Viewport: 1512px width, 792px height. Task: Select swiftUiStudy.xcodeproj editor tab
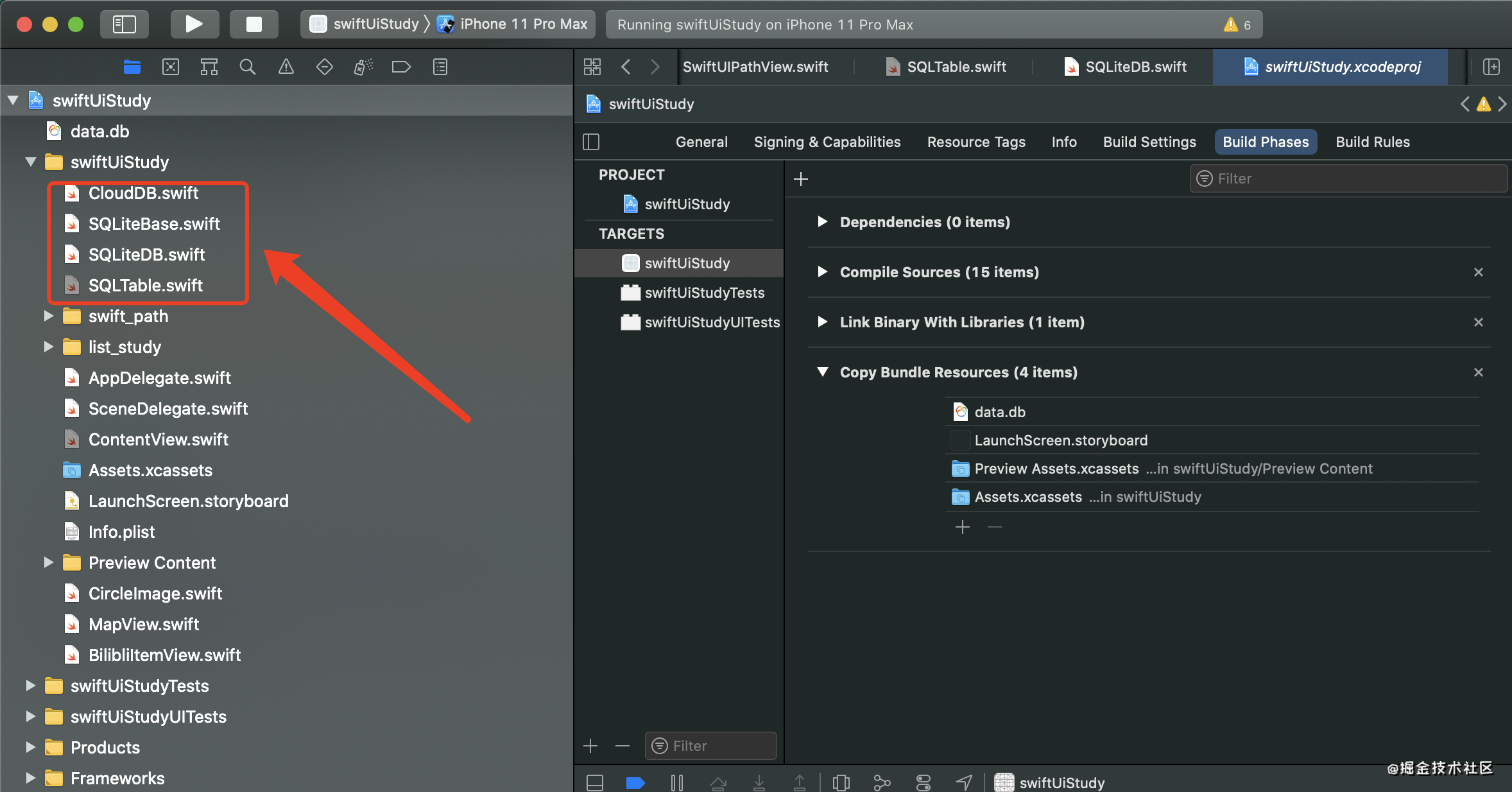coord(1332,67)
